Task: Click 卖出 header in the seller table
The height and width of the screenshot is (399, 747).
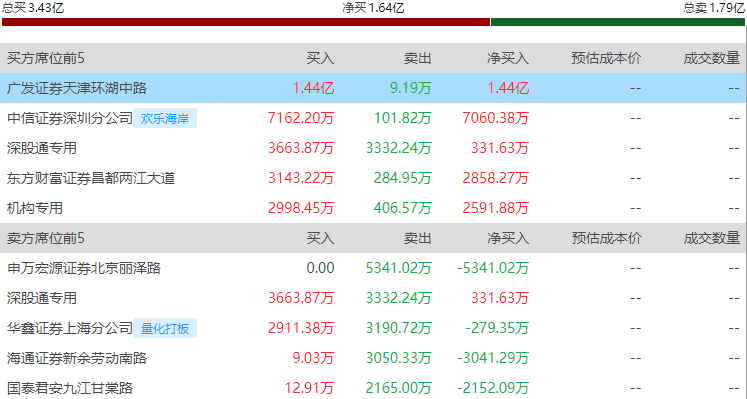Action: click(x=418, y=238)
